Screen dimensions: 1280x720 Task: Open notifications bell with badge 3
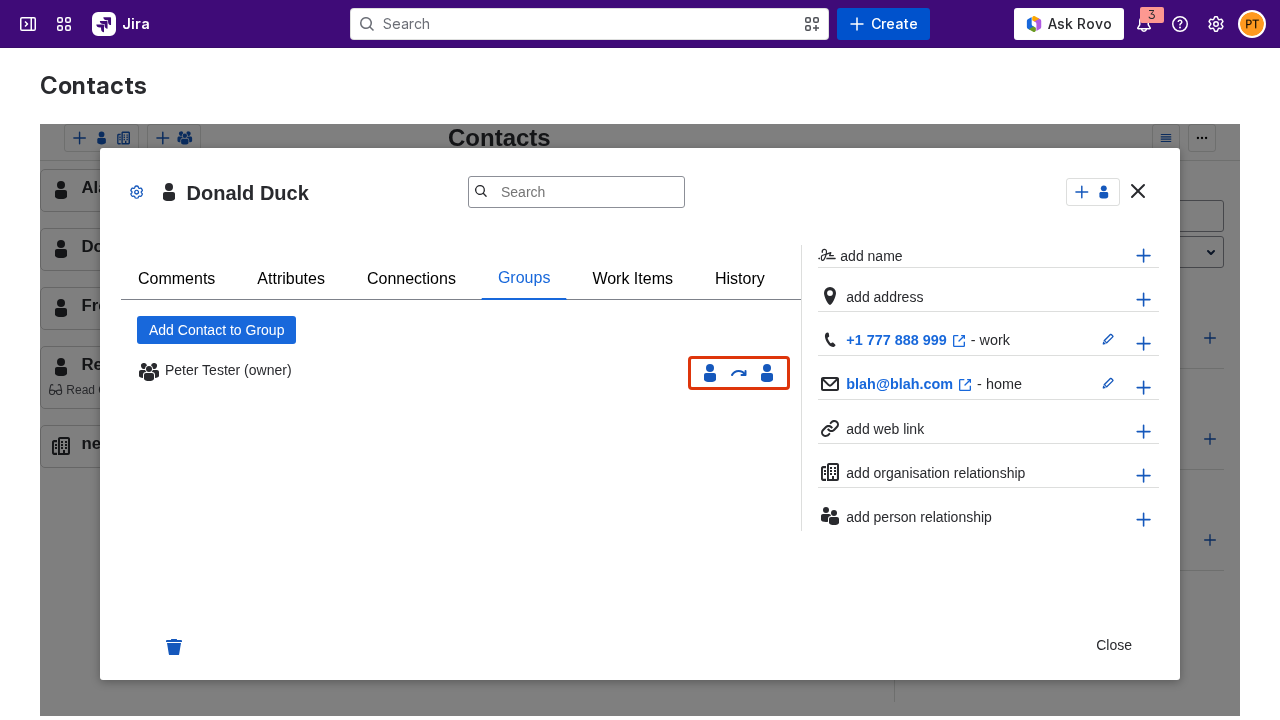coord(1144,24)
